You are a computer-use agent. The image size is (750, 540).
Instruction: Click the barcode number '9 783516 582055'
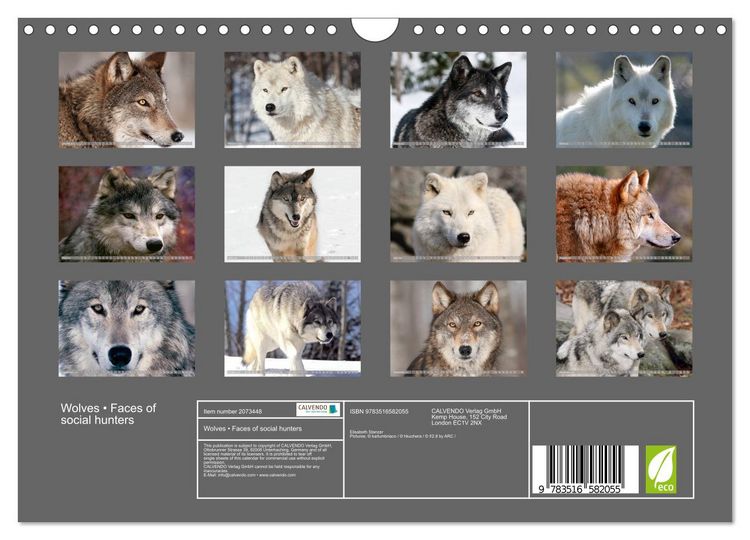coord(579,489)
